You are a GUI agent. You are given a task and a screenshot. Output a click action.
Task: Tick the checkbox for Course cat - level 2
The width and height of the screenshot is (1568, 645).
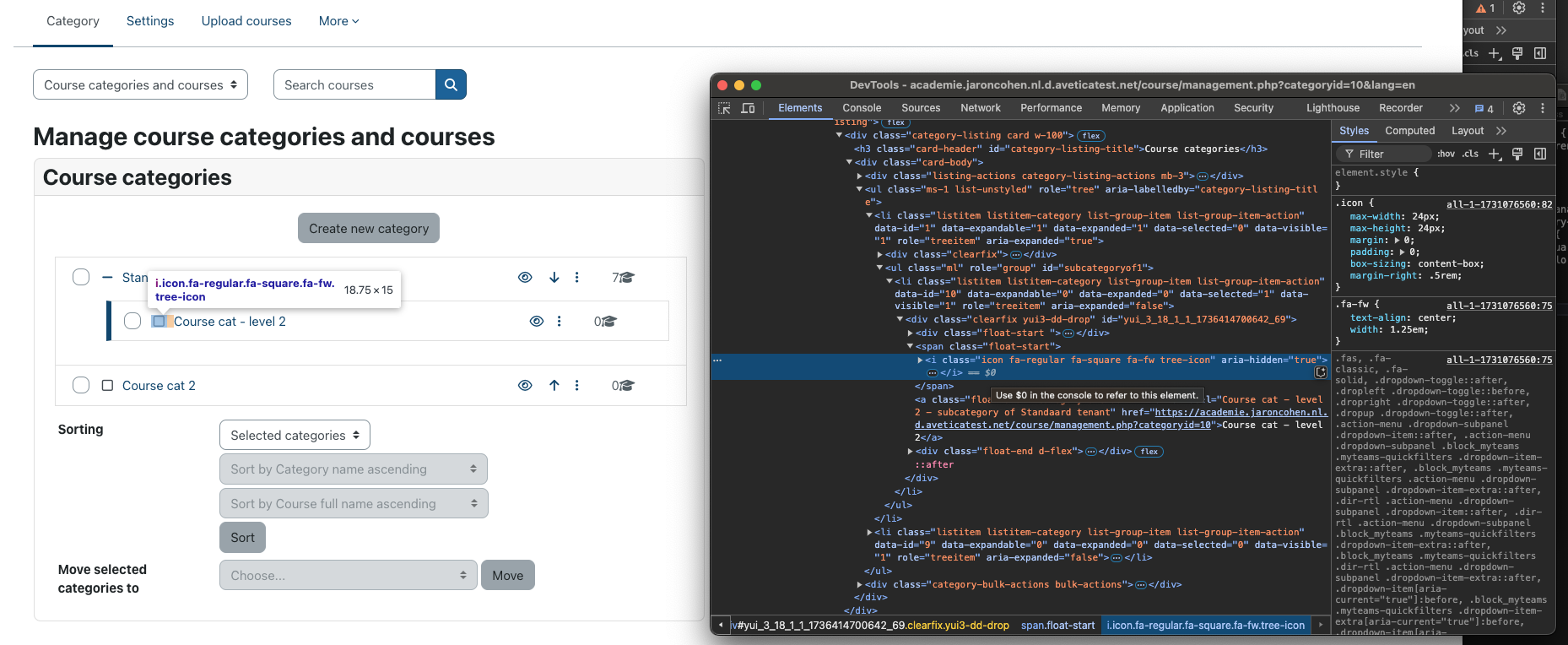132,321
